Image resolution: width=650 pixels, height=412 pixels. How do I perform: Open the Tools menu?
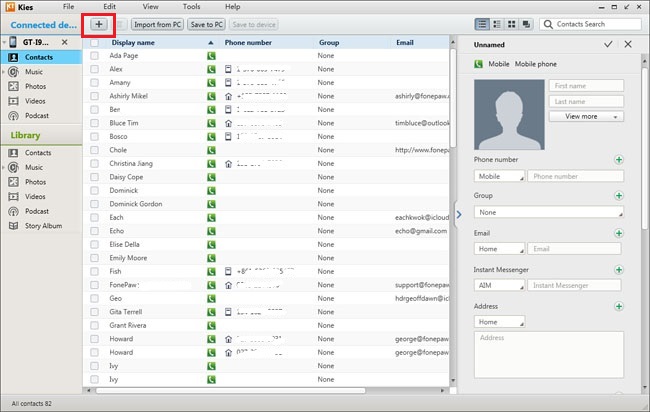[x=192, y=7]
